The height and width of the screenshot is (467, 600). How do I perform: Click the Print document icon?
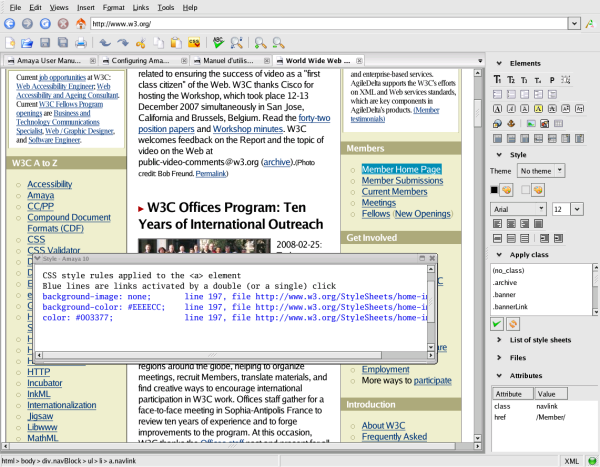point(81,43)
